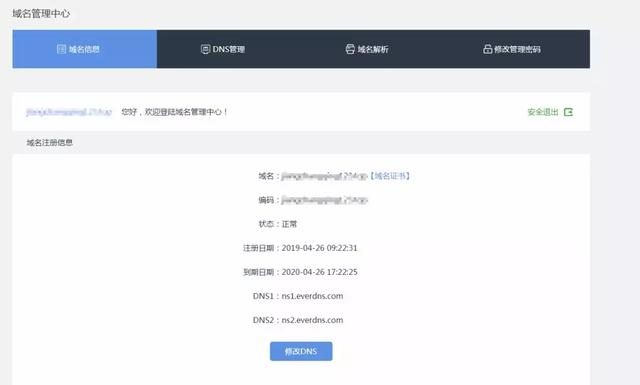
Task: Click the DNS管理 shield icon
Action: [x=205, y=49]
